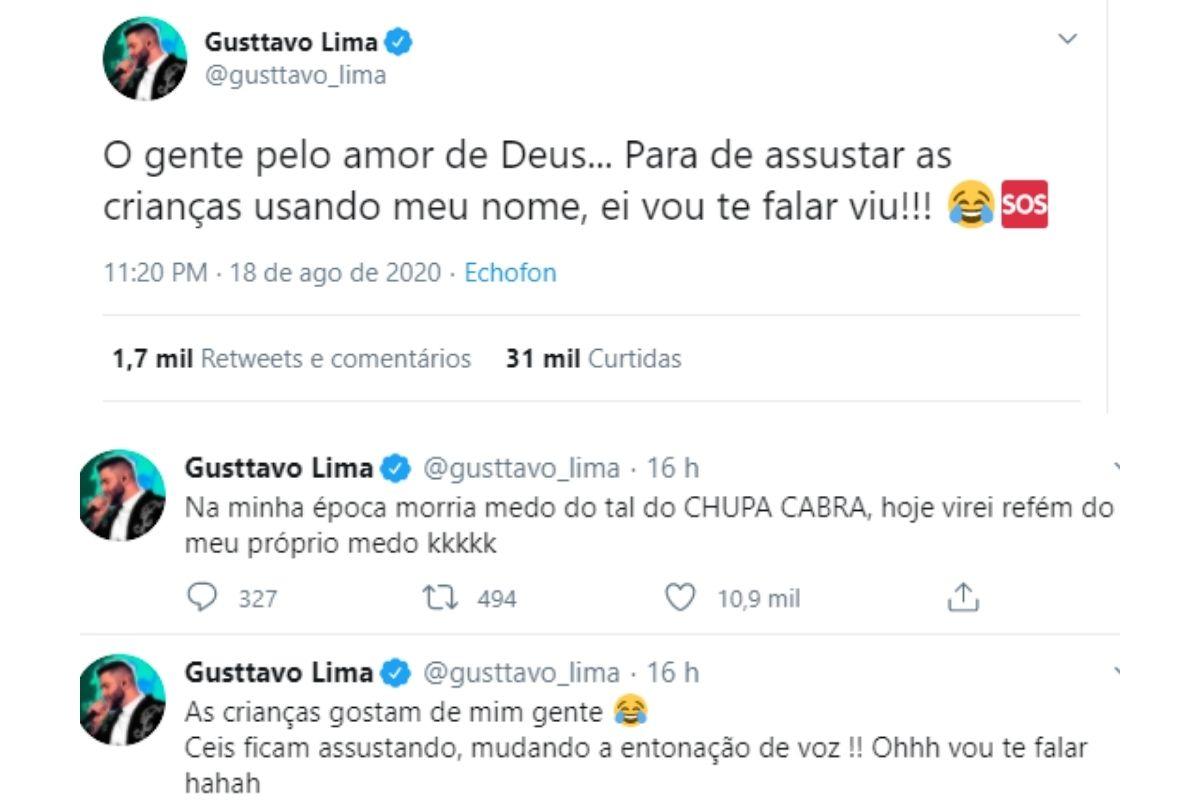Share the CHUPA CABRA tweet

[x=962, y=598]
